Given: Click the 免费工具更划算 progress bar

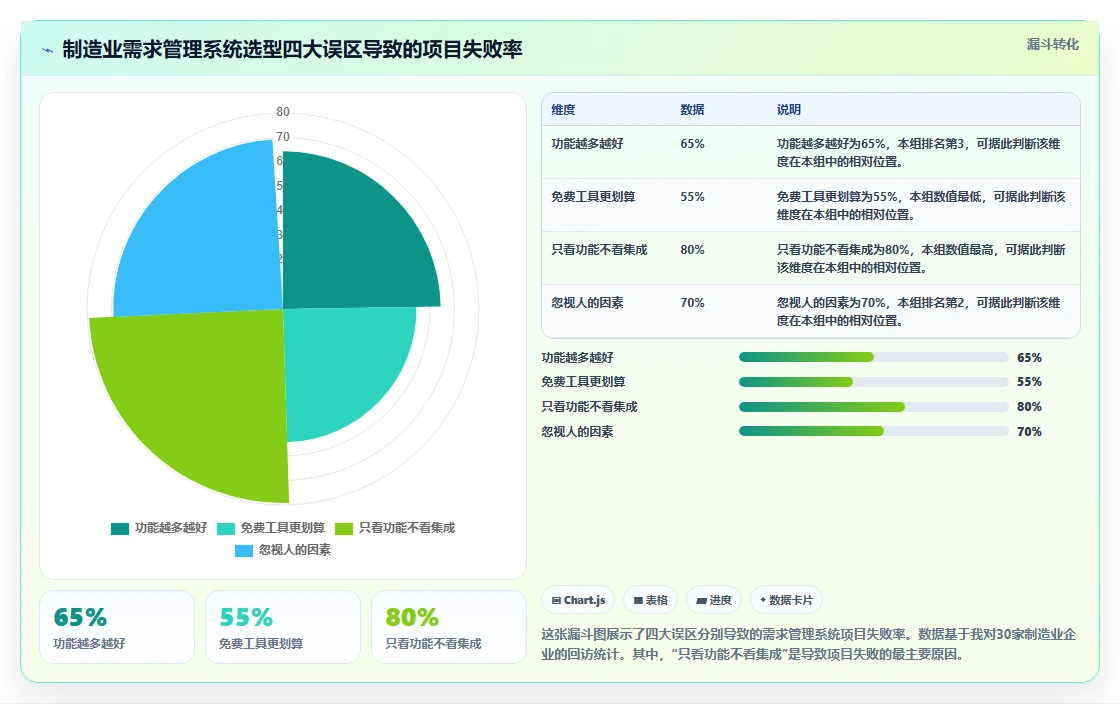Looking at the screenshot, I should (x=874, y=382).
